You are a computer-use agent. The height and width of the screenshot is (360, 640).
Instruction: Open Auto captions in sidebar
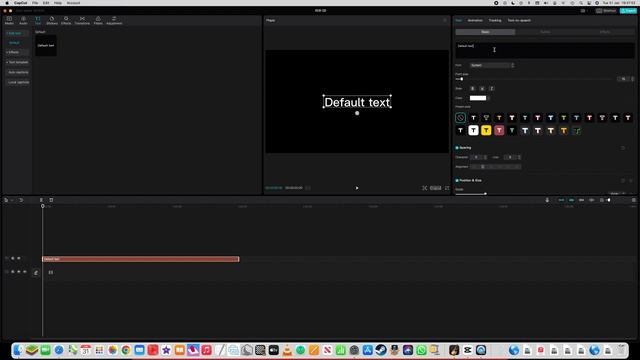pyautogui.click(x=18, y=72)
